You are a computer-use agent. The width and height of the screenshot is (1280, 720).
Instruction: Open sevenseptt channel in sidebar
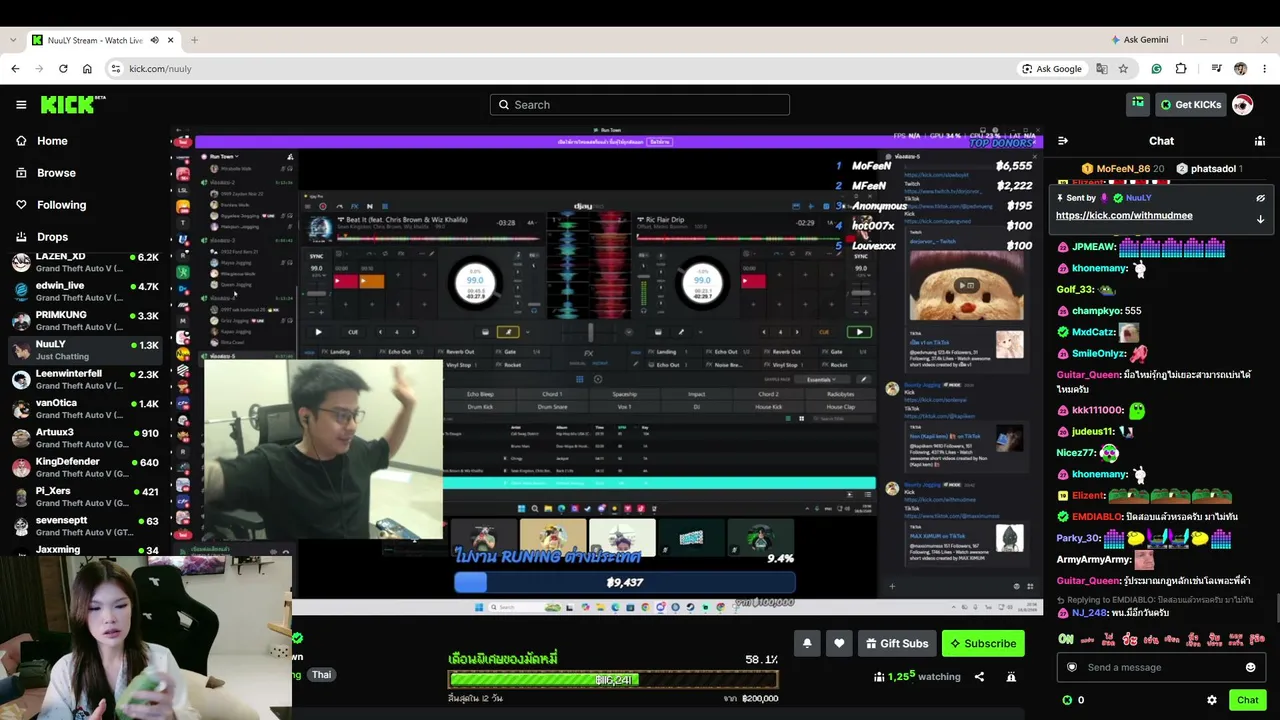pyautogui.click(x=85, y=526)
